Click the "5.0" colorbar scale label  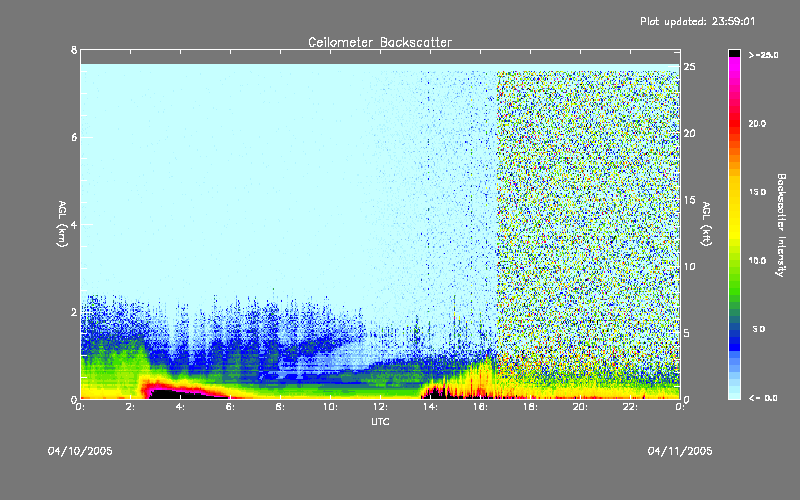(x=759, y=329)
